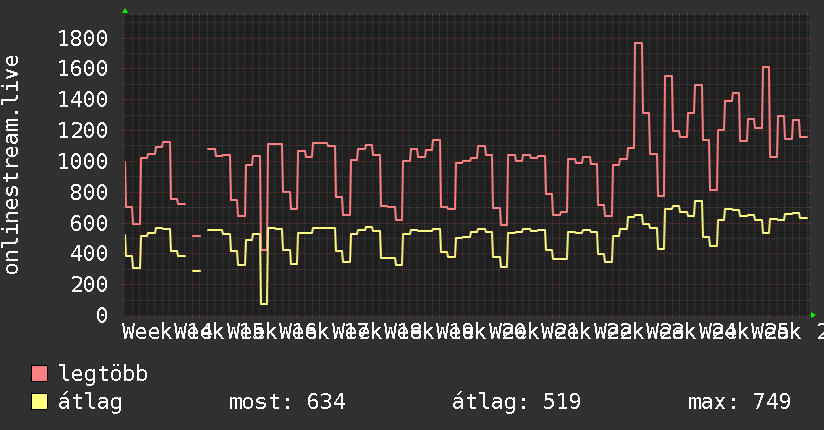Click the 1400 y-axis label
The height and width of the screenshot is (430, 824).
[x=83, y=99]
